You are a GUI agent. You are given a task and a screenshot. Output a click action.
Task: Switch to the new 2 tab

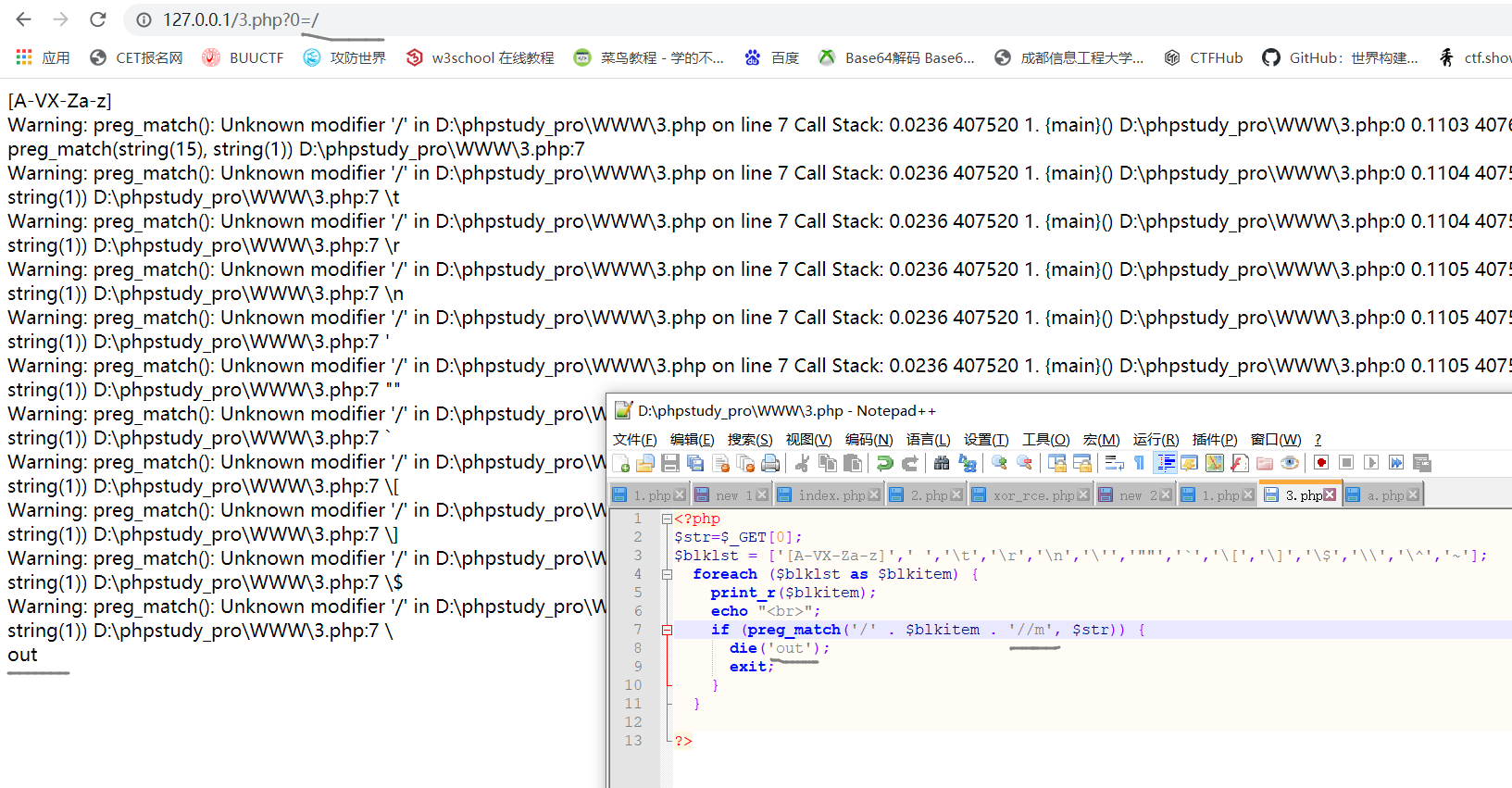(1135, 495)
